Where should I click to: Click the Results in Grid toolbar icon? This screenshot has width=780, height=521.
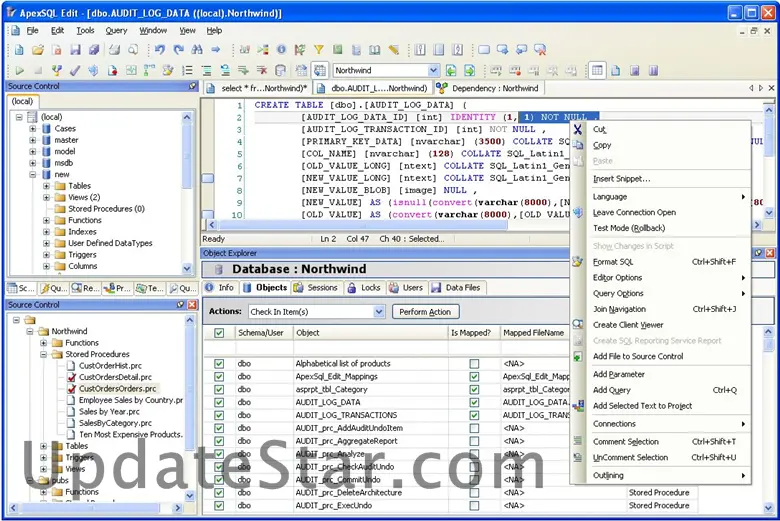(x=597, y=71)
